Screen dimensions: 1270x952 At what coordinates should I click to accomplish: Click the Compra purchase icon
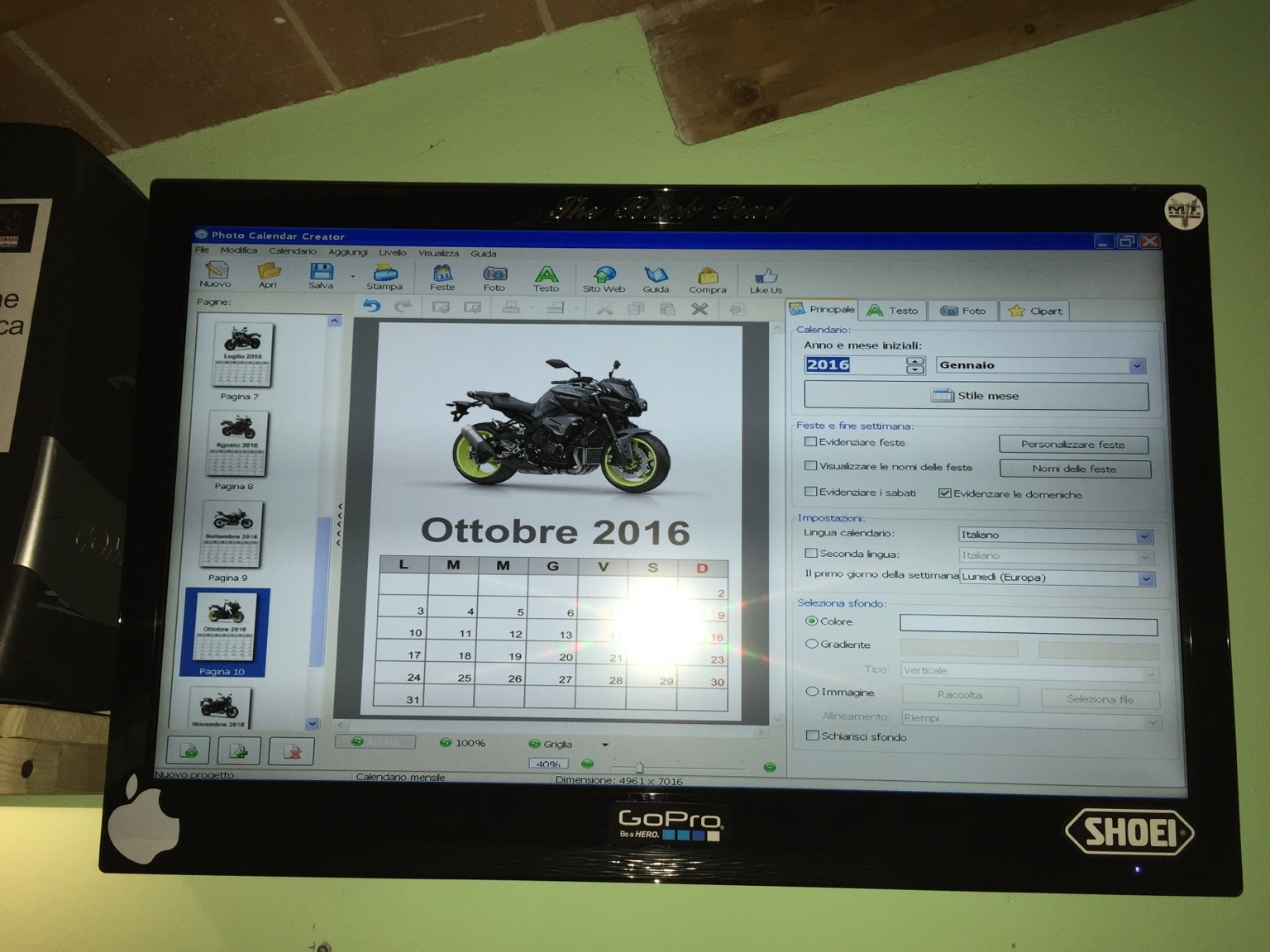click(x=707, y=280)
